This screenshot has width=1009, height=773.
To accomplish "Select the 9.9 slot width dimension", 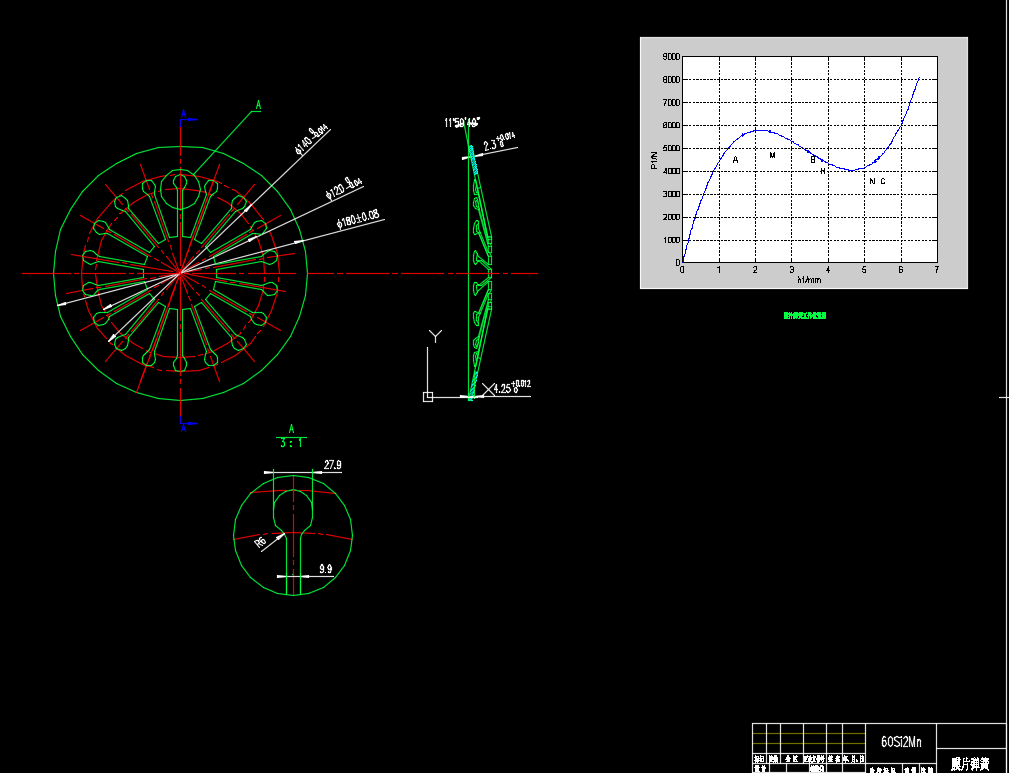I will (x=326, y=569).
